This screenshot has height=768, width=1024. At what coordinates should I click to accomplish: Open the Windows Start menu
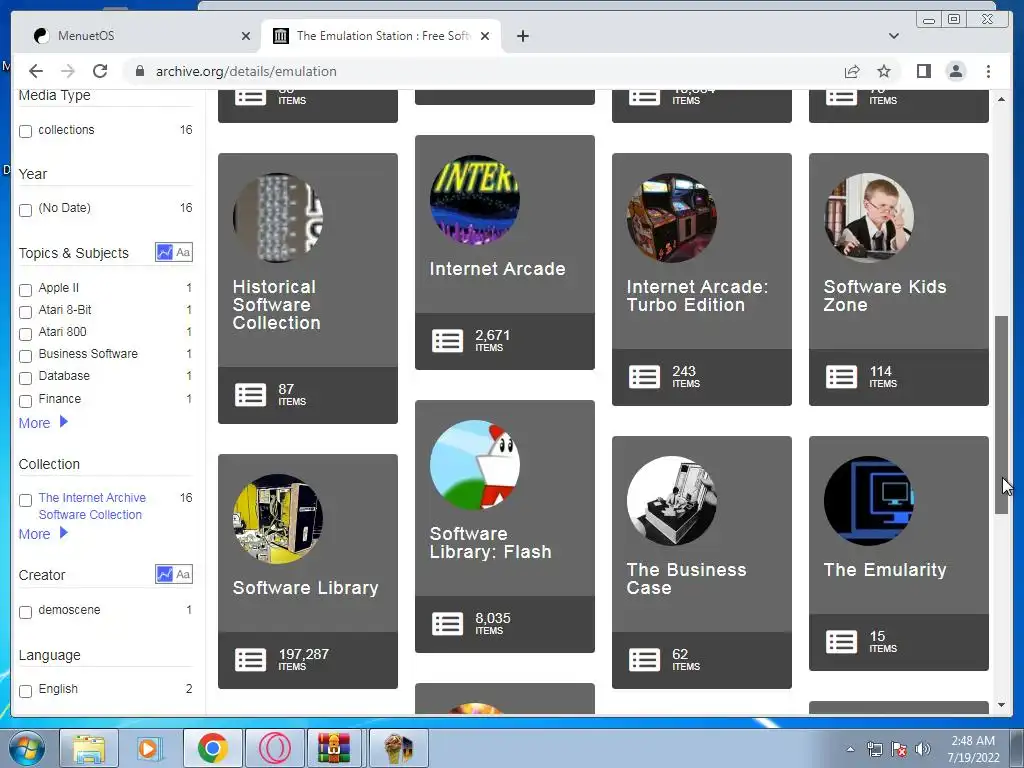pyautogui.click(x=27, y=748)
